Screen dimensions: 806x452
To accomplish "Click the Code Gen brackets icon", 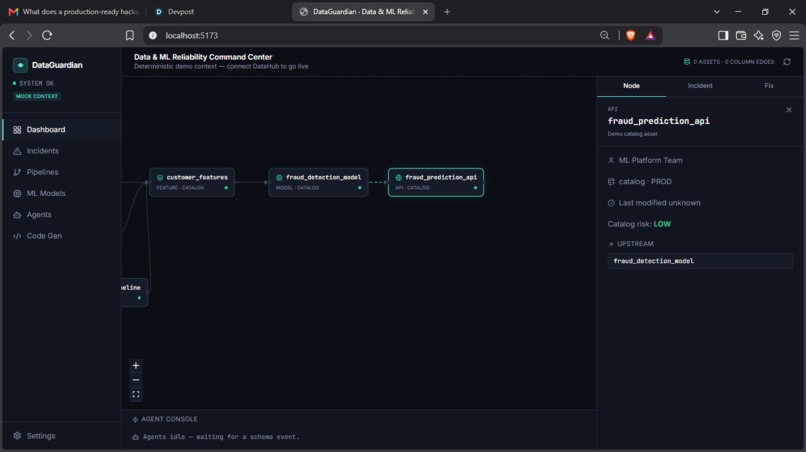I will (17, 236).
